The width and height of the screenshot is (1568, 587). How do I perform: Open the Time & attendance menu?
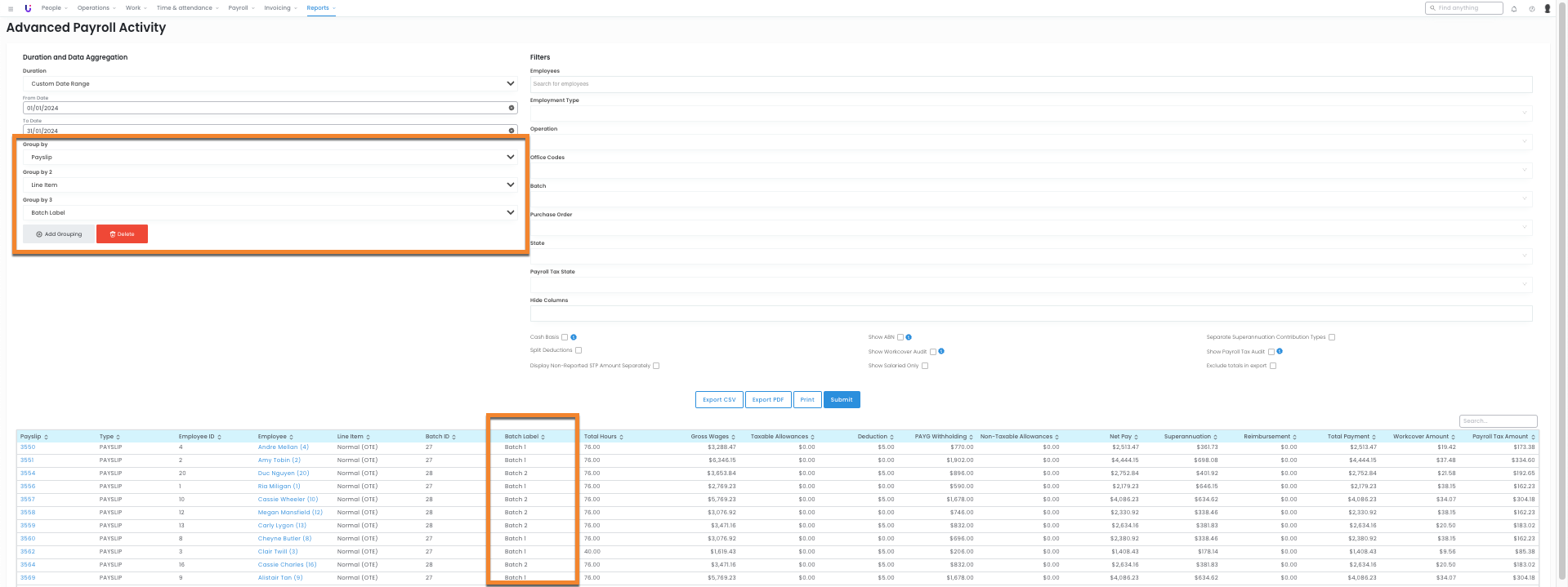tap(187, 8)
